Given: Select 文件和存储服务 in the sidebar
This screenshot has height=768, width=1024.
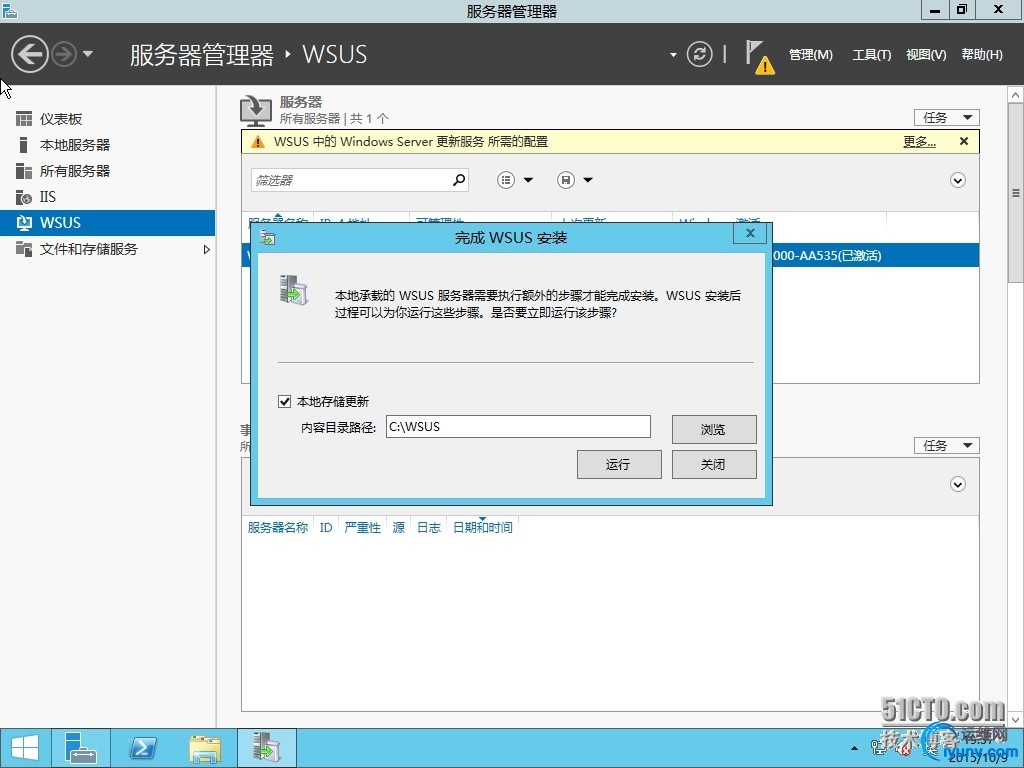Looking at the screenshot, I should pos(108,249).
